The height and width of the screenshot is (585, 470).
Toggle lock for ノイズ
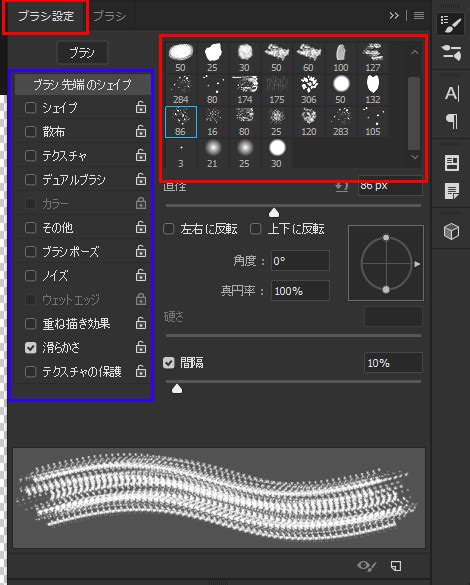(141, 275)
